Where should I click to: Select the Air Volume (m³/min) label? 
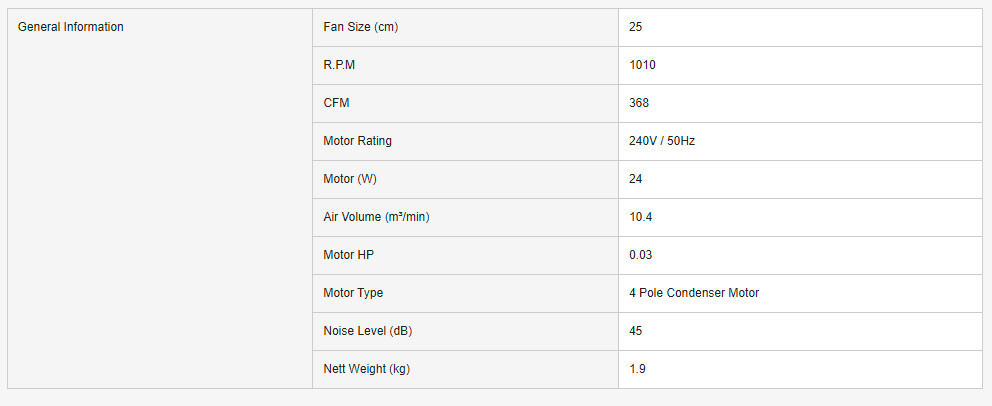(377, 217)
